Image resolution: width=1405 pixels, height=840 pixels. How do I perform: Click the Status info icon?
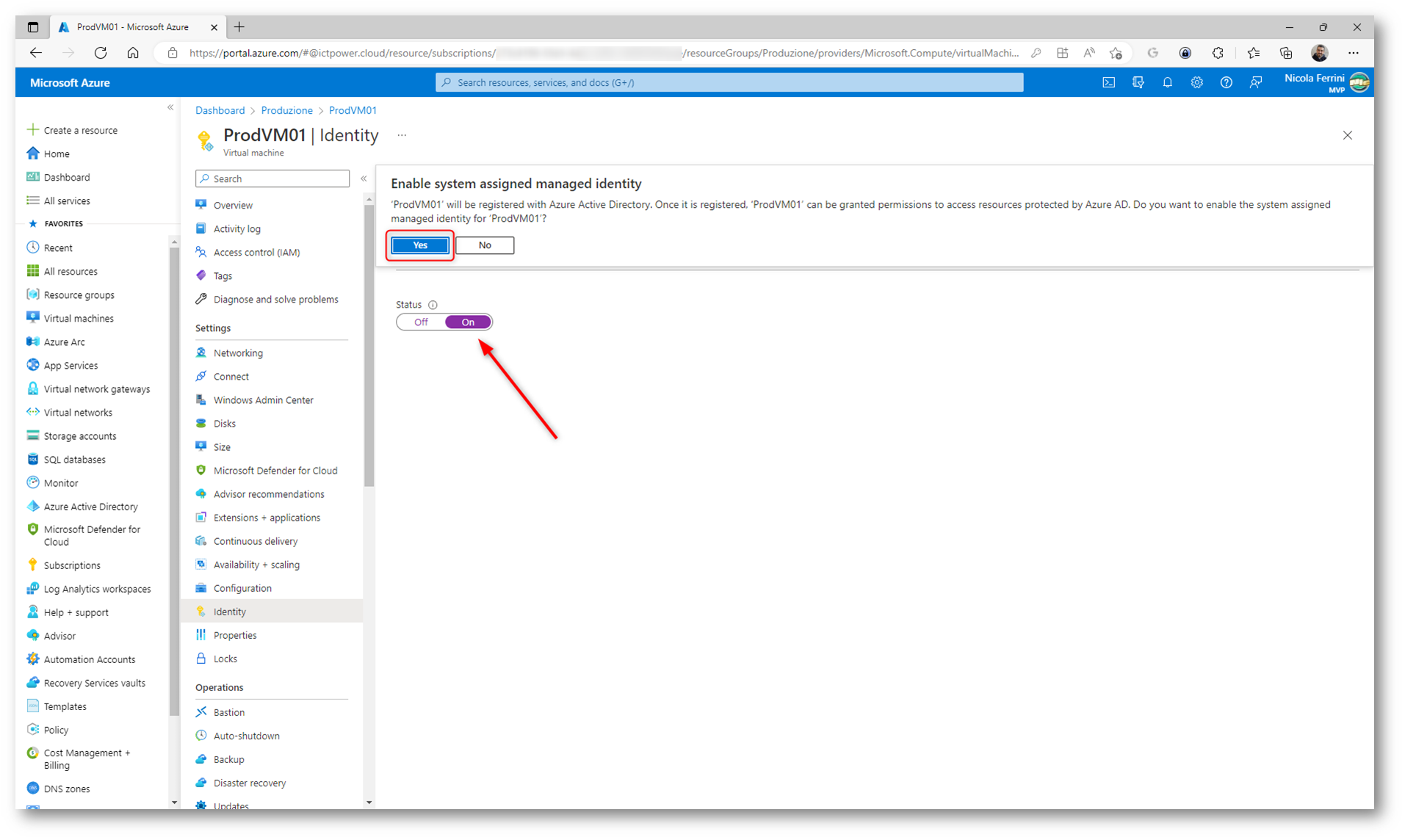point(433,305)
